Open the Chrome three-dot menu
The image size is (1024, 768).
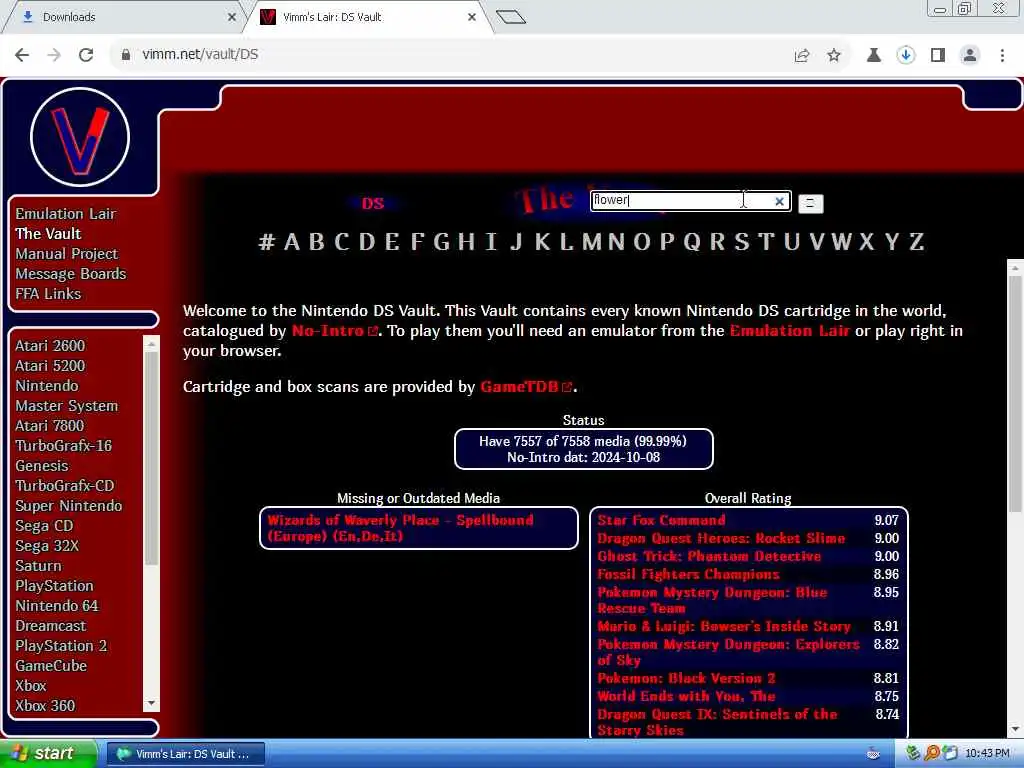pyautogui.click(x=1002, y=56)
